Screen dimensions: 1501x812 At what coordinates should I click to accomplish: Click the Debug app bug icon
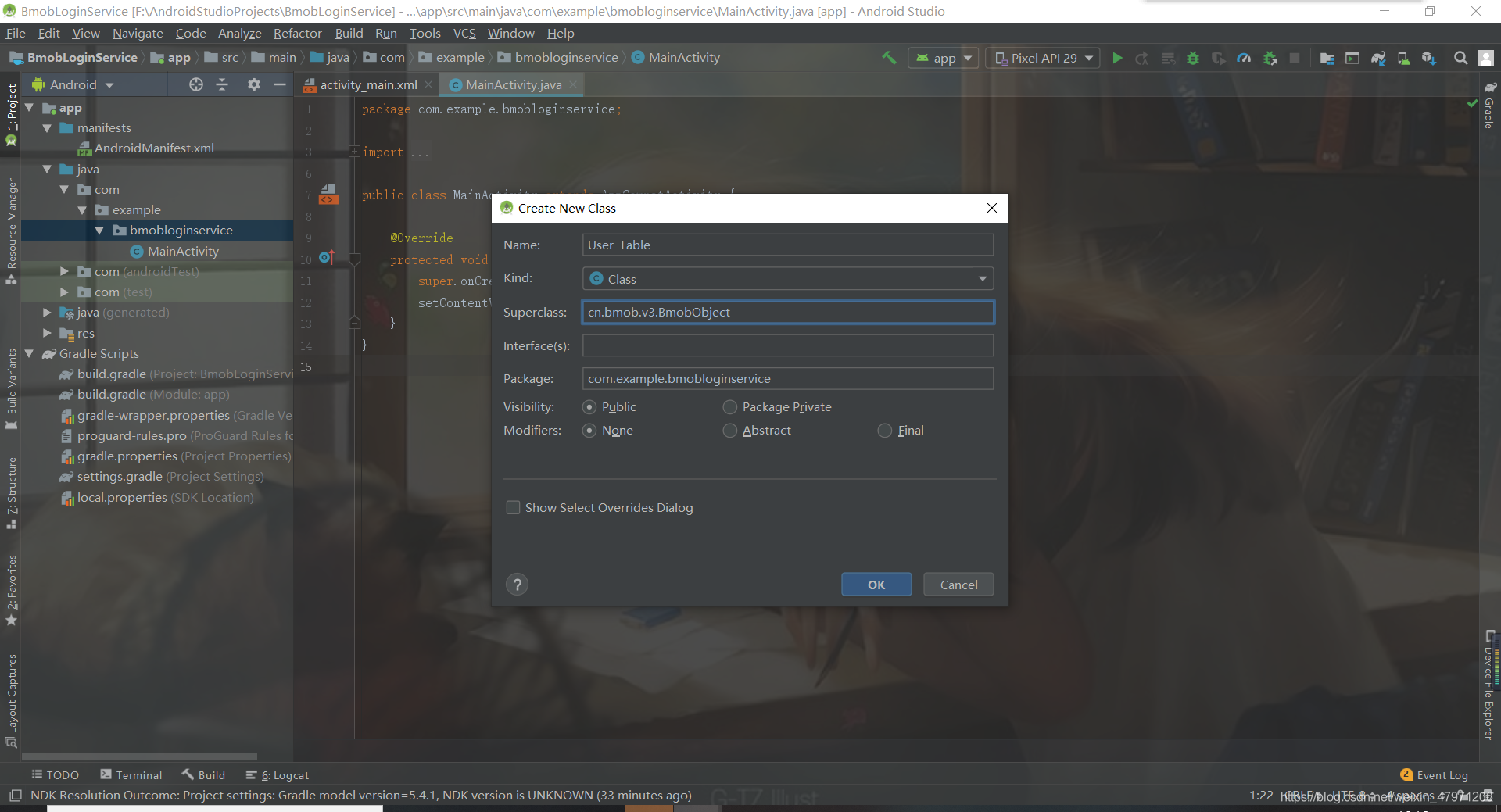pos(1193,58)
